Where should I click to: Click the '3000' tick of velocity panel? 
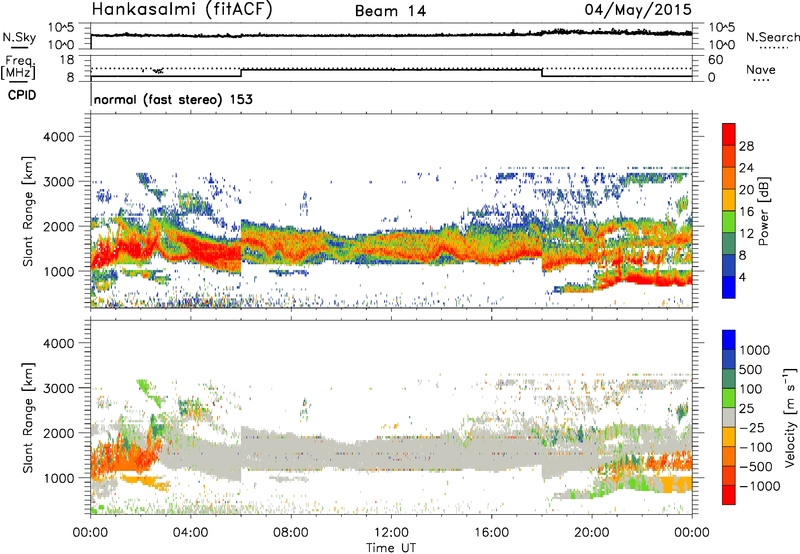click(x=58, y=388)
